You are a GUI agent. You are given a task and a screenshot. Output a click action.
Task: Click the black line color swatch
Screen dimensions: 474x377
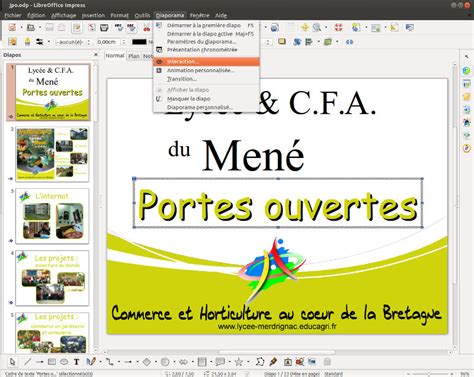point(139,42)
